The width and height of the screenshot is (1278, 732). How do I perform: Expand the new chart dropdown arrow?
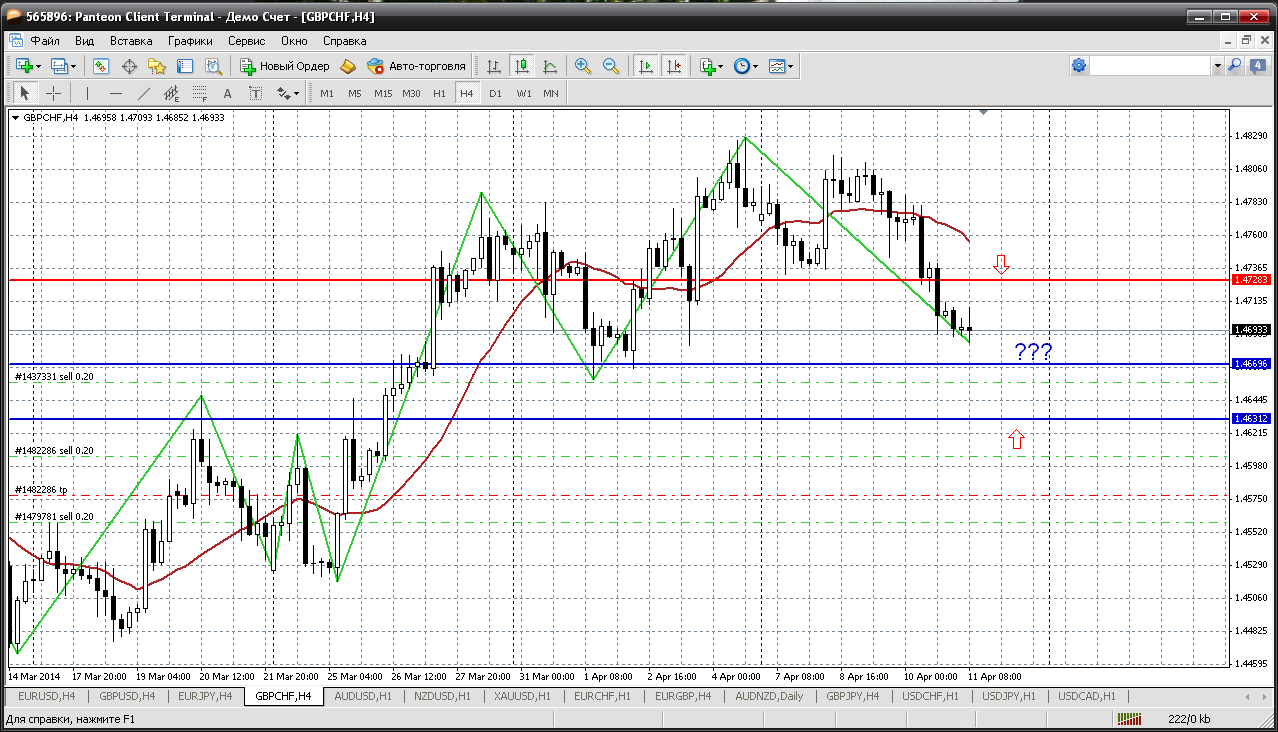(x=38, y=67)
